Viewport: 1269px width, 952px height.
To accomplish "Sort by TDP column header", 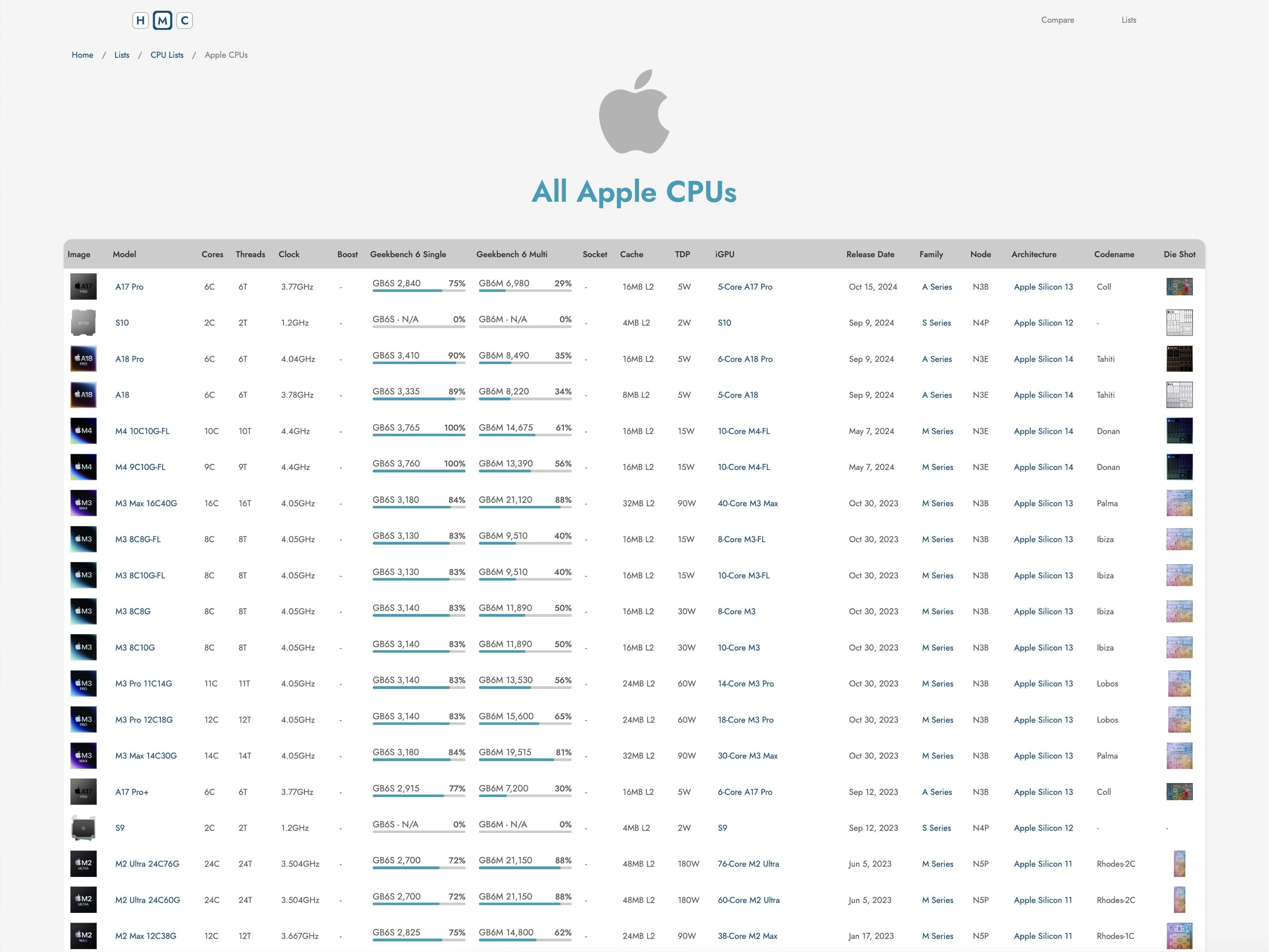I will point(682,254).
